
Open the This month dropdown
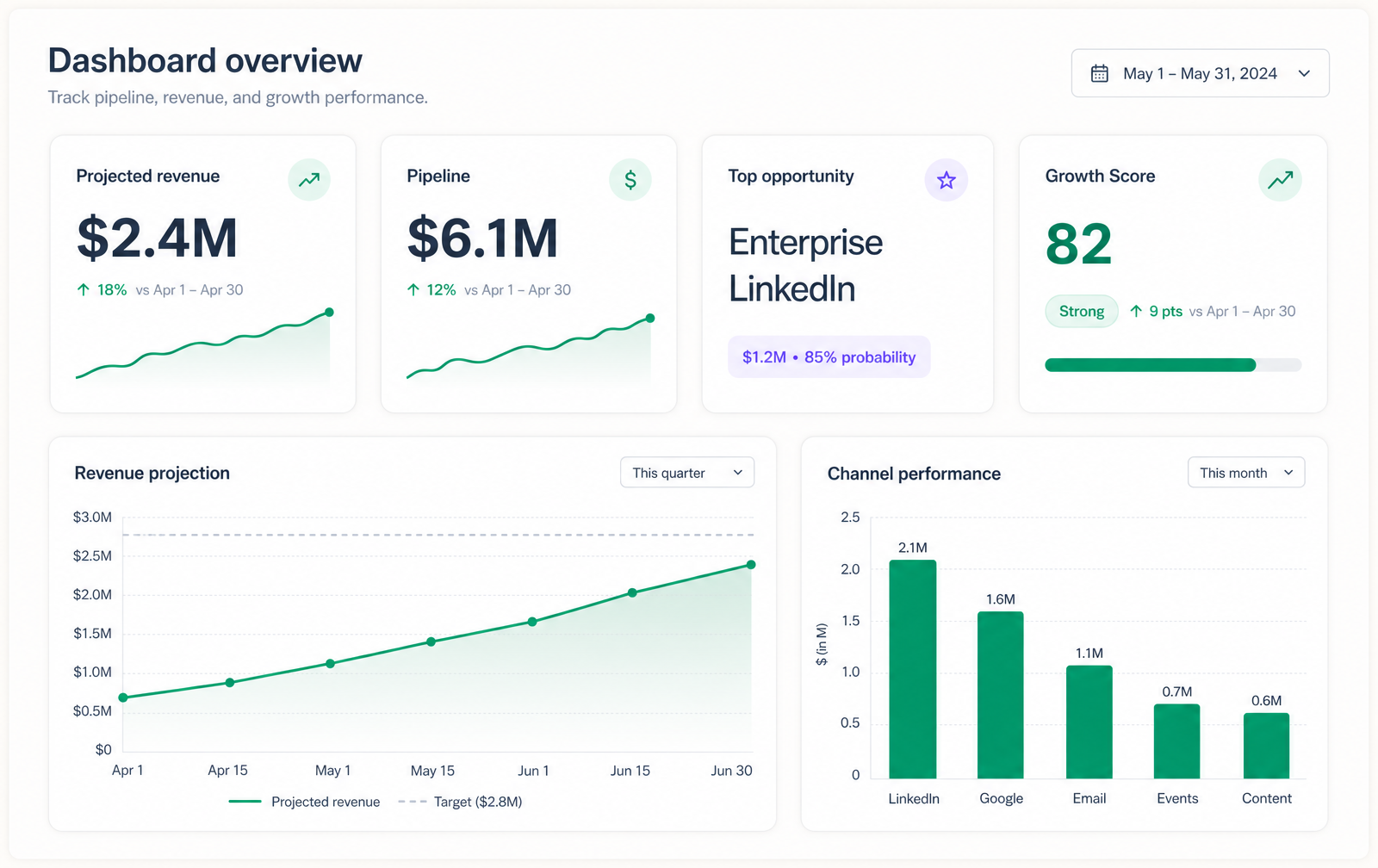click(1246, 472)
